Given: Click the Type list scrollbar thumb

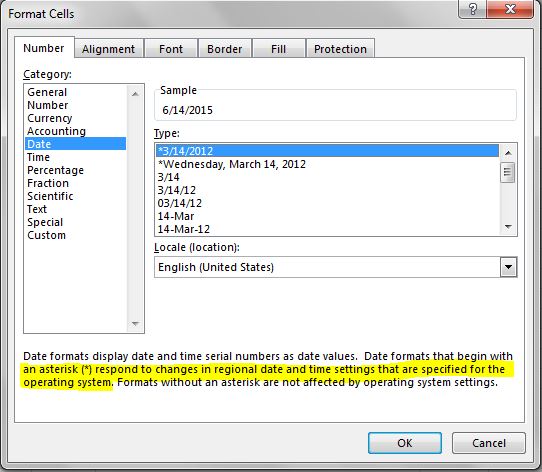Looking at the screenshot, I should pyautogui.click(x=507, y=172).
